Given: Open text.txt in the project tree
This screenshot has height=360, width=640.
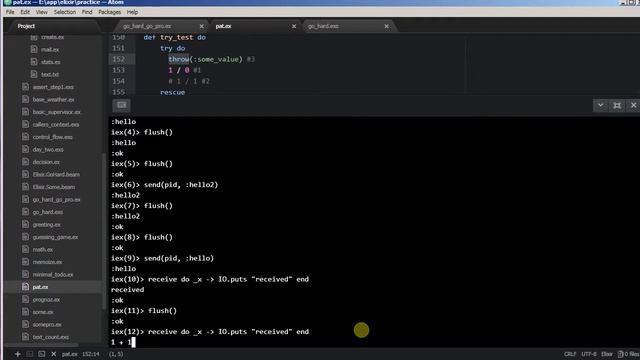Looking at the screenshot, I should (x=50, y=75).
